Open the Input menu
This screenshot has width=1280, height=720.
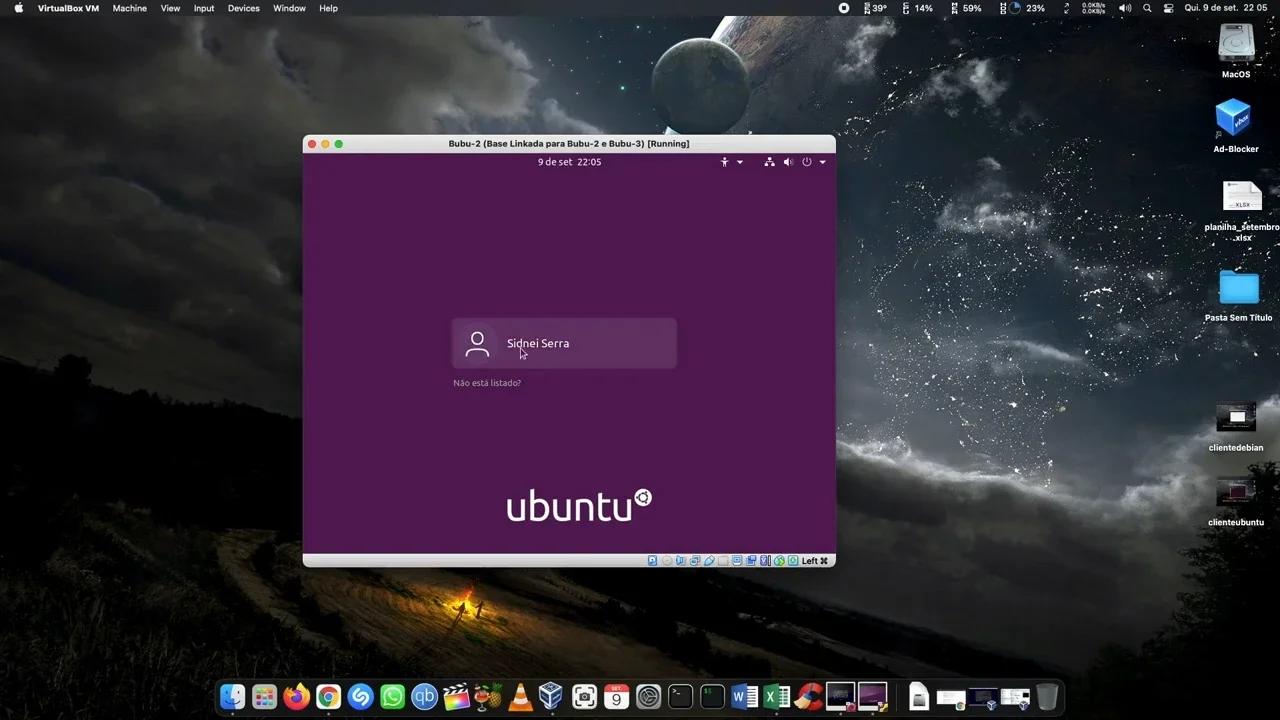[204, 8]
